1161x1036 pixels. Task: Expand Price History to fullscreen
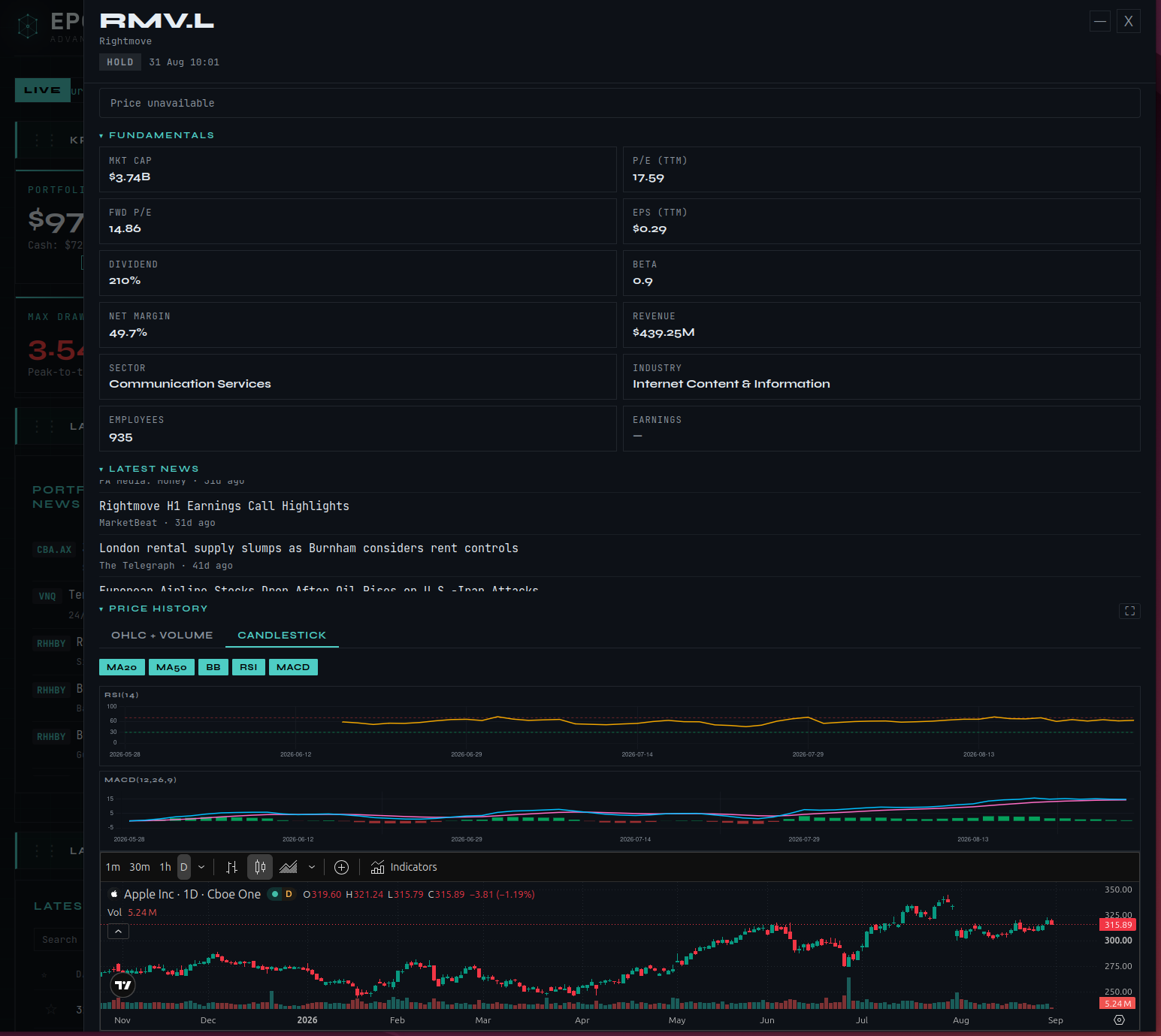1129,611
